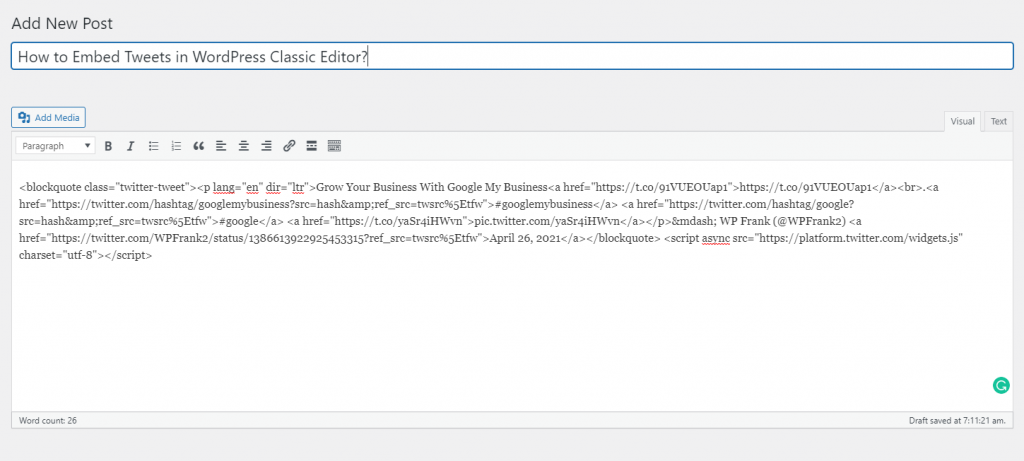1024x461 pixels.
Task: Click the "Word count: 26" status text
Action: (48, 421)
